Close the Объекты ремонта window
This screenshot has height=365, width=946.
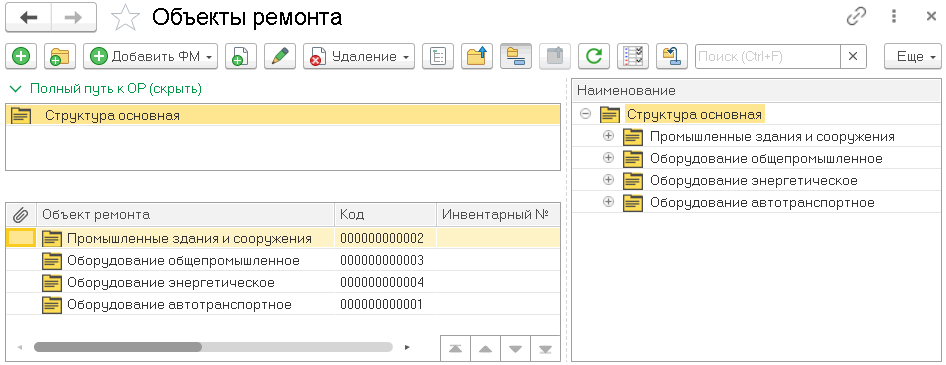pyautogui.click(x=931, y=17)
